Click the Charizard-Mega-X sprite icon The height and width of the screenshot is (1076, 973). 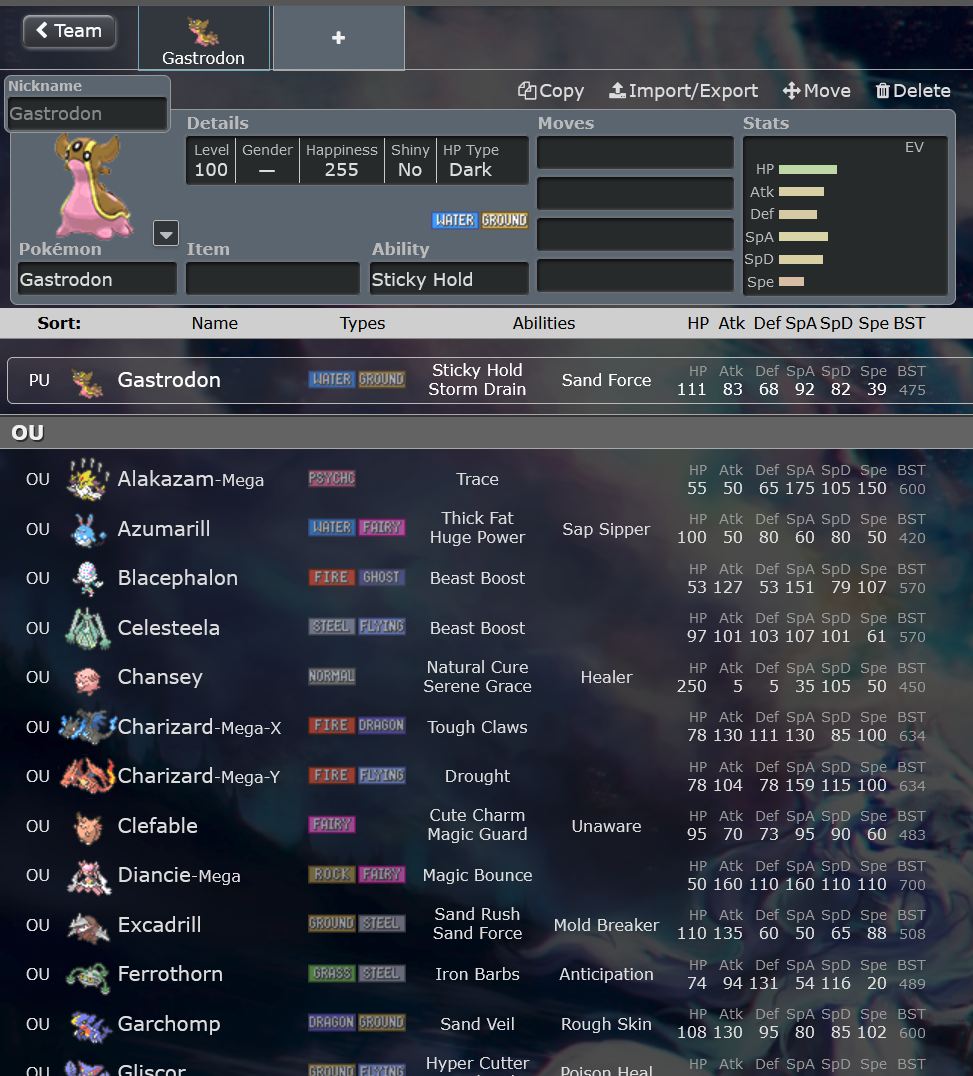[x=88, y=727]
